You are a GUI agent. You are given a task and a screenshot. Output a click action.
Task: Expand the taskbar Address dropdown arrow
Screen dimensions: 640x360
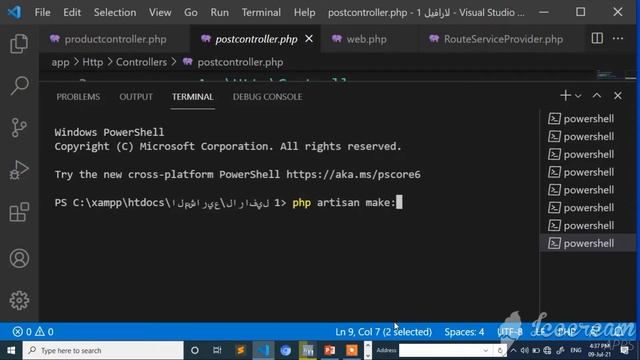tap(485, 350)
